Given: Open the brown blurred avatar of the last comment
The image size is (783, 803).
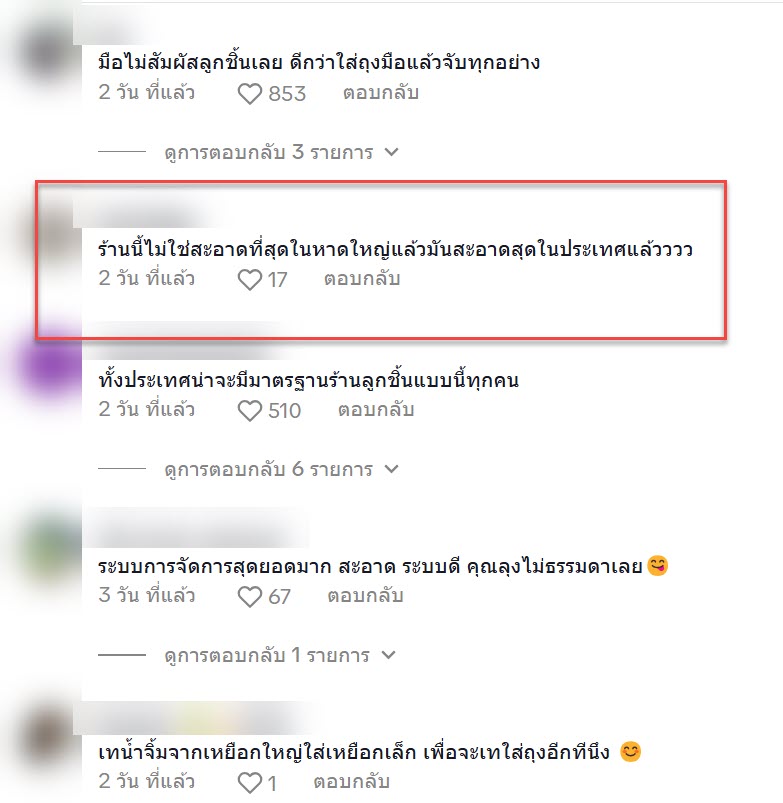Looking at the screenshot, I should pyautogui.click(x=50, y=738).
